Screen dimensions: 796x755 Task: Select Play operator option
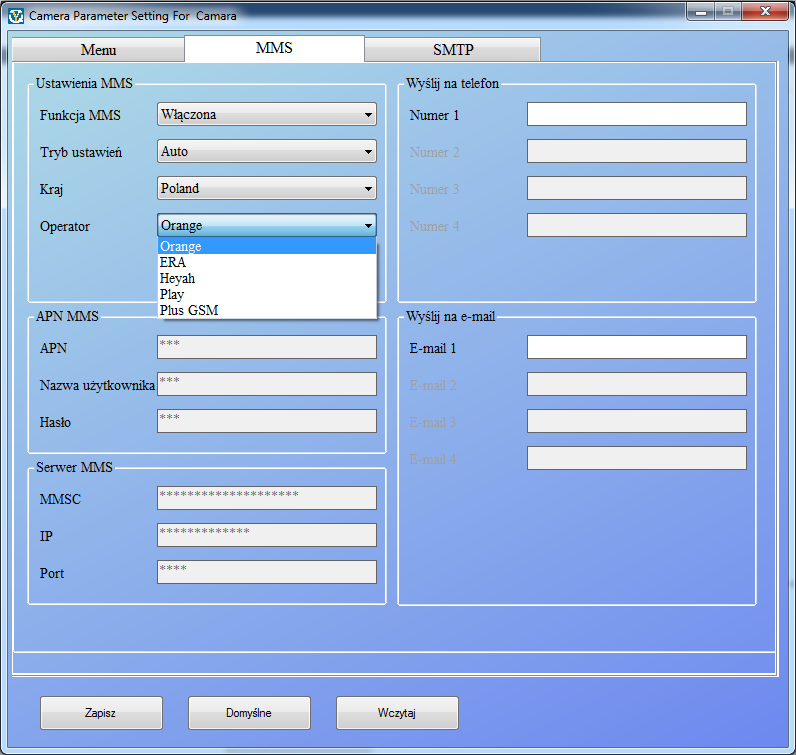(x=266, y=295)
